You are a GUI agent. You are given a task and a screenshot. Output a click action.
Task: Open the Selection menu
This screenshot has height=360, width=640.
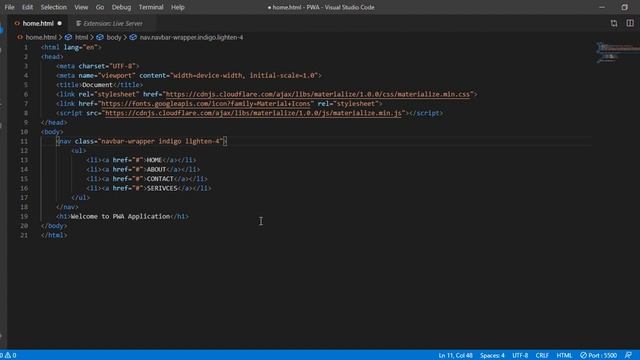[x=53, y=7]
